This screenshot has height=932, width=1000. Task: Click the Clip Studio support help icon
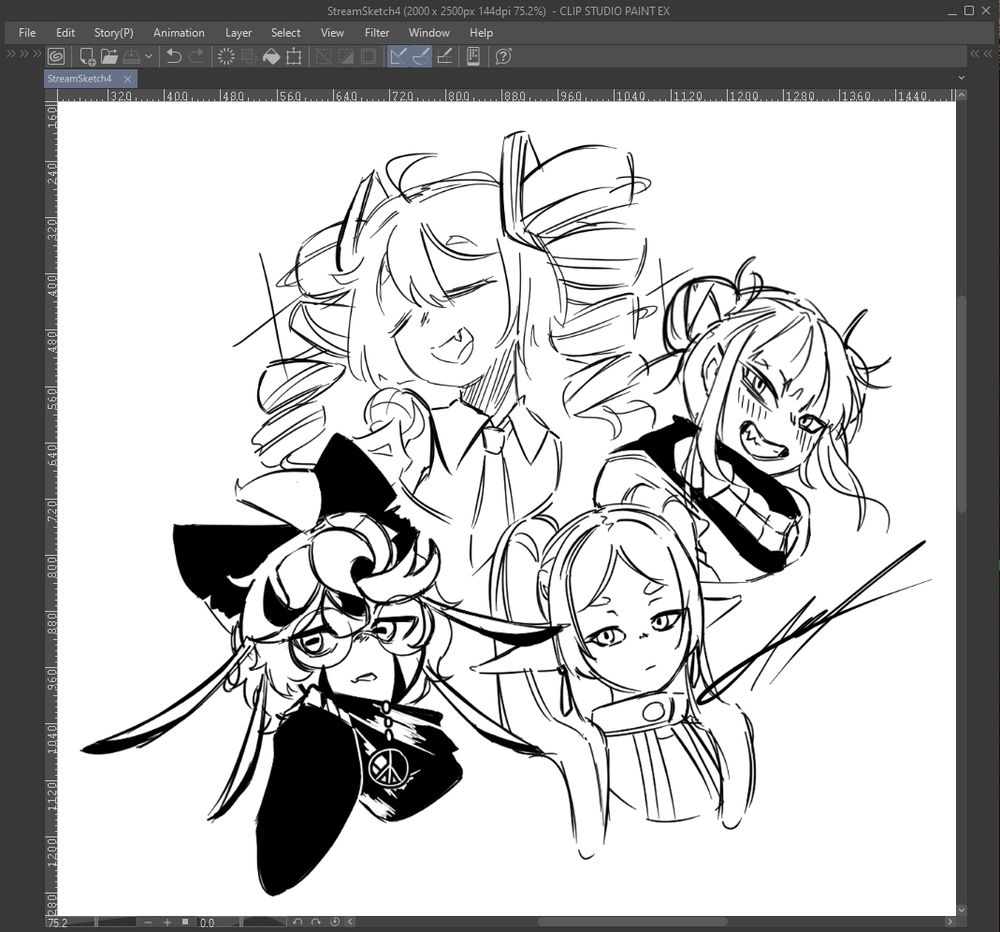click(x=503, y=57)
